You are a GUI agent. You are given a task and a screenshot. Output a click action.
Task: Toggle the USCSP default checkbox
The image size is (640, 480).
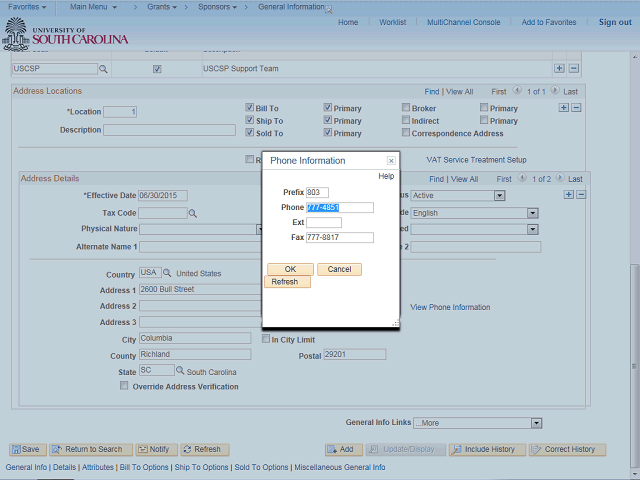pos(157,69)
